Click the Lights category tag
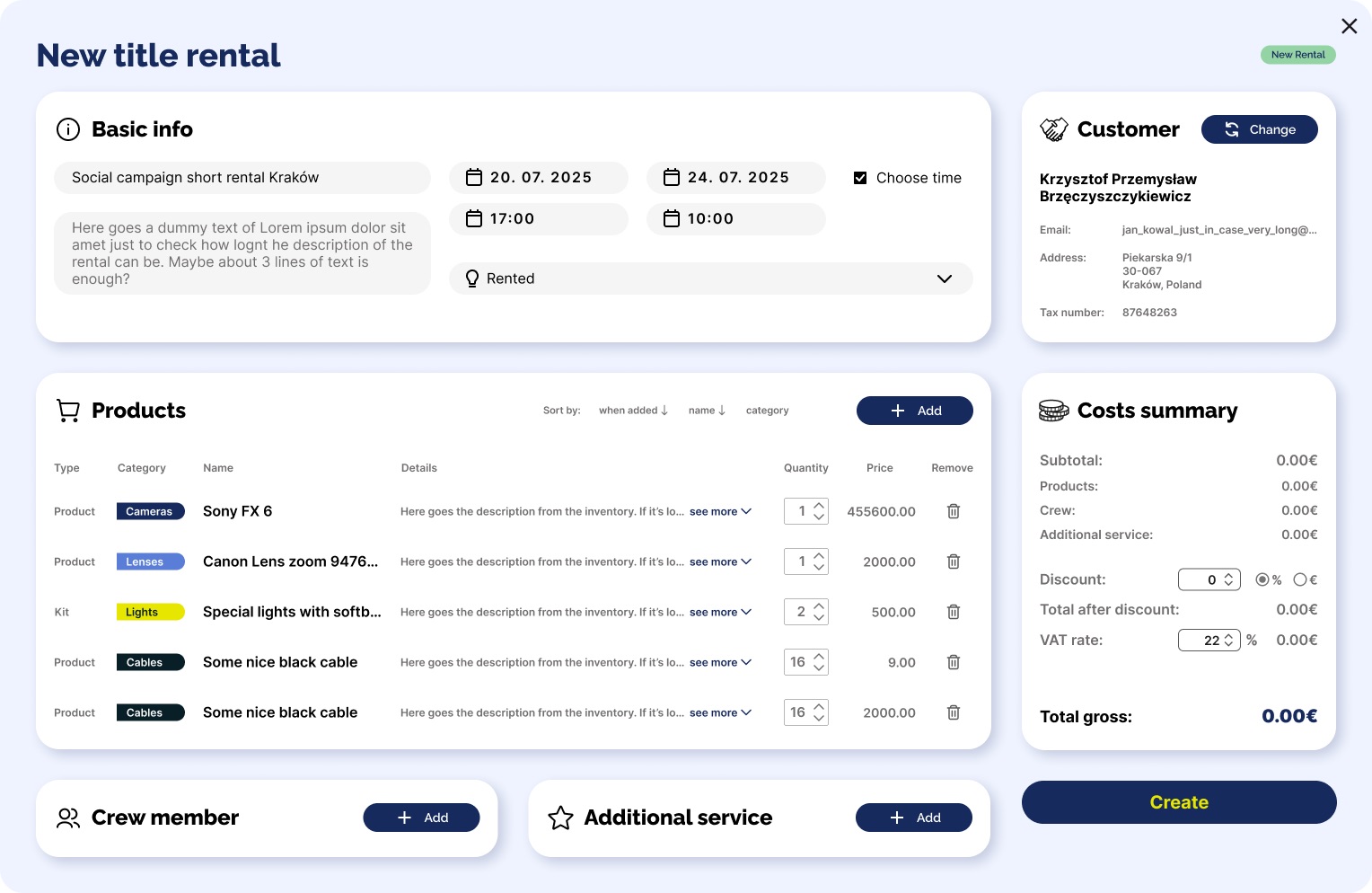1372x893 pixels. click(x=150, y=612)
